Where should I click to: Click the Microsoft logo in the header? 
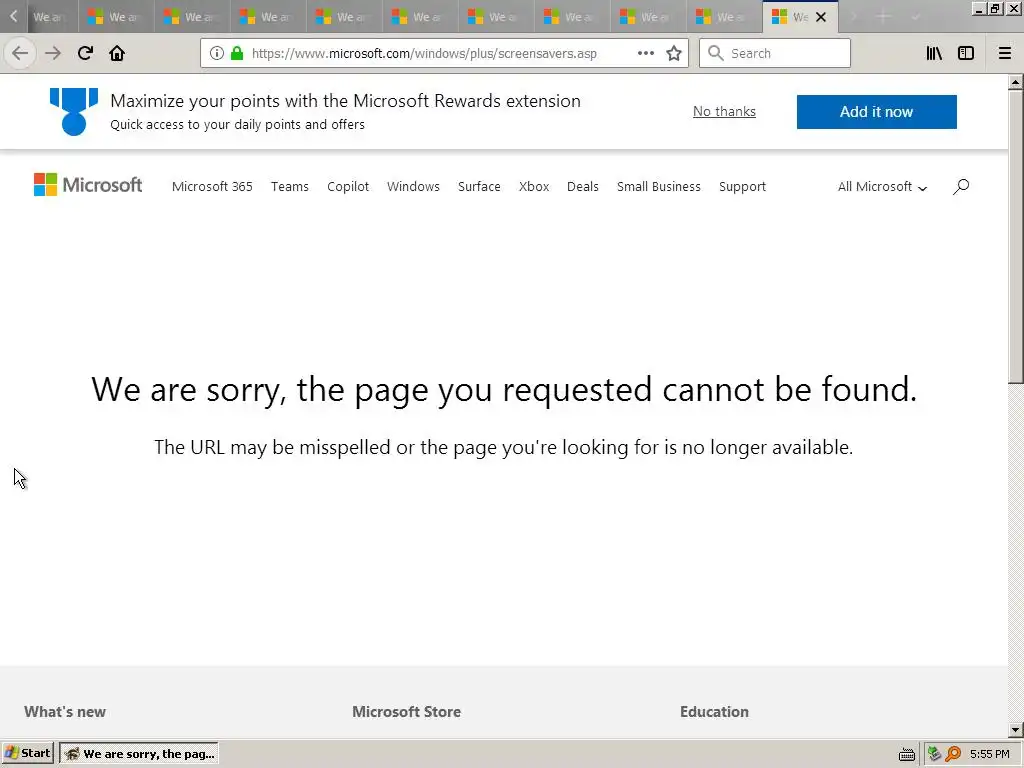click(x=88, y=185)
